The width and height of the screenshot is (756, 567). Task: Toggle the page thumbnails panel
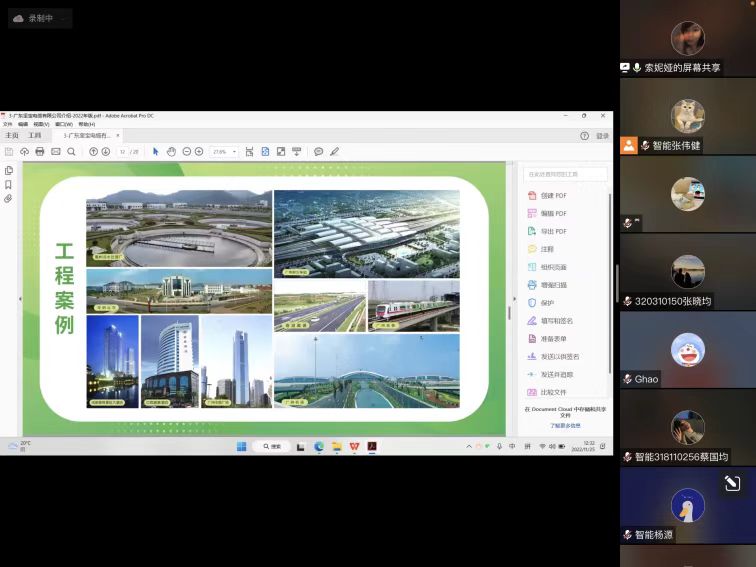pos(9,171)
